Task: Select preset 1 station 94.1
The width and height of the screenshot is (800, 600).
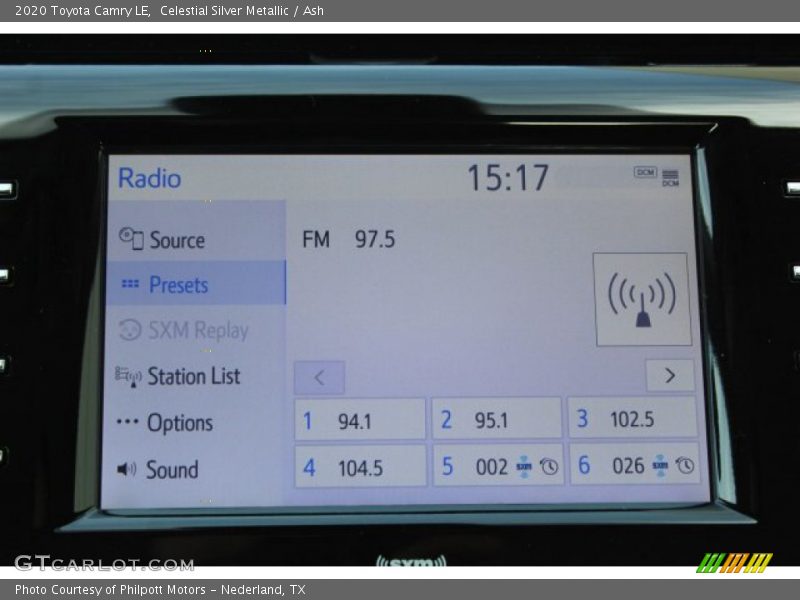Action: tap(360, 420)
